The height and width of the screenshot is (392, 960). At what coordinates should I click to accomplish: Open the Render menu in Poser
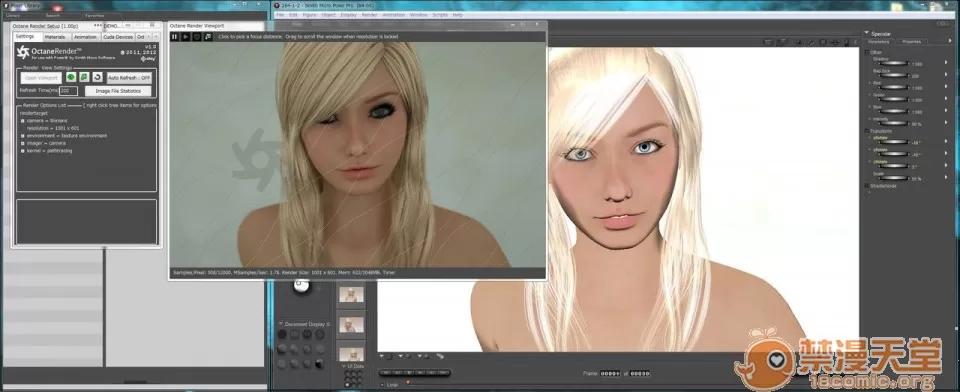pyautogui.click(x=369, y=14)
